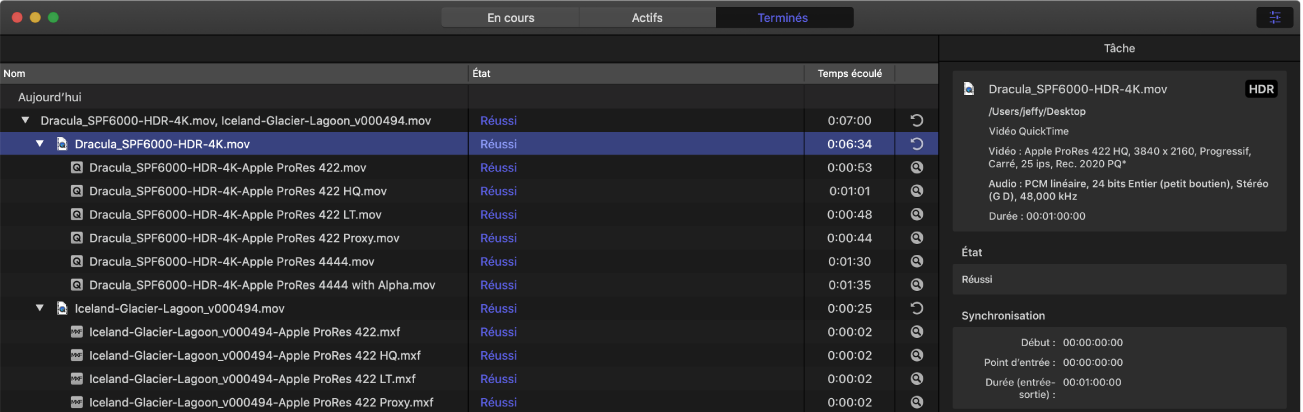This screenshot has height=412, width=1303.
Task: Select Iceland-Glacier-Lagoon ProRes 422 Proxy.mxf row
Action: [x=260, y=403]
